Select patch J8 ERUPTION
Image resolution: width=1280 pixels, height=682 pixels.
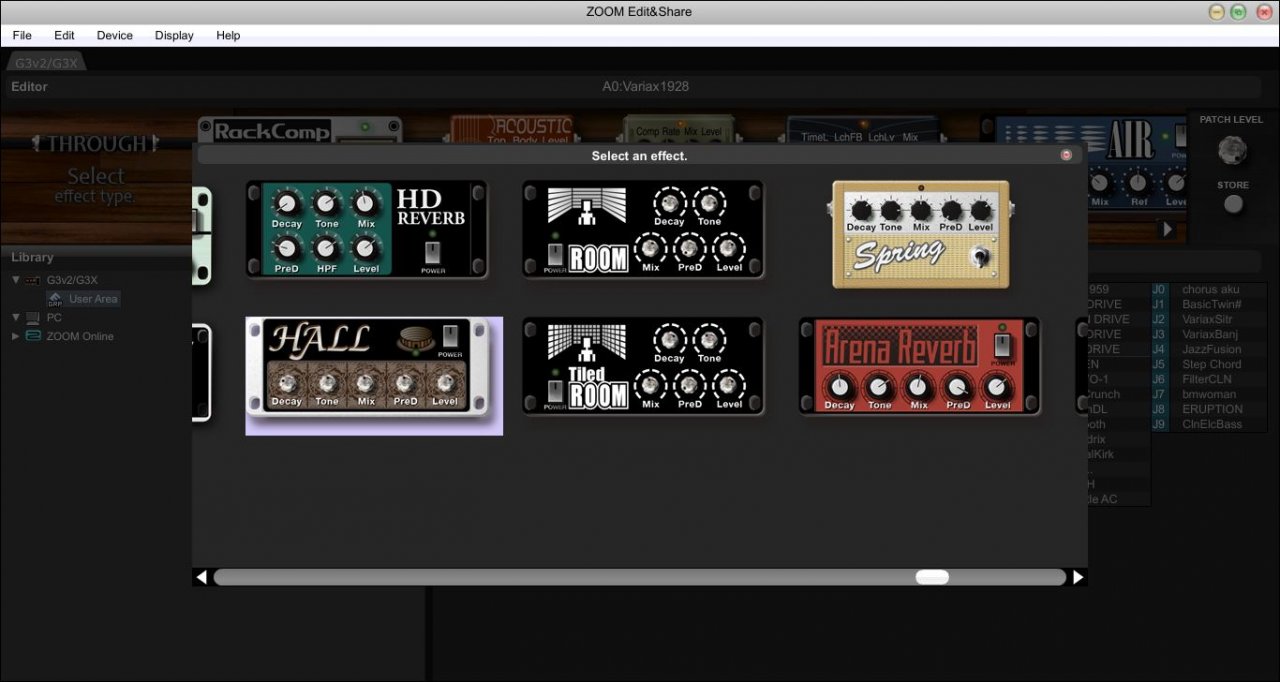tap(1208, 409)
